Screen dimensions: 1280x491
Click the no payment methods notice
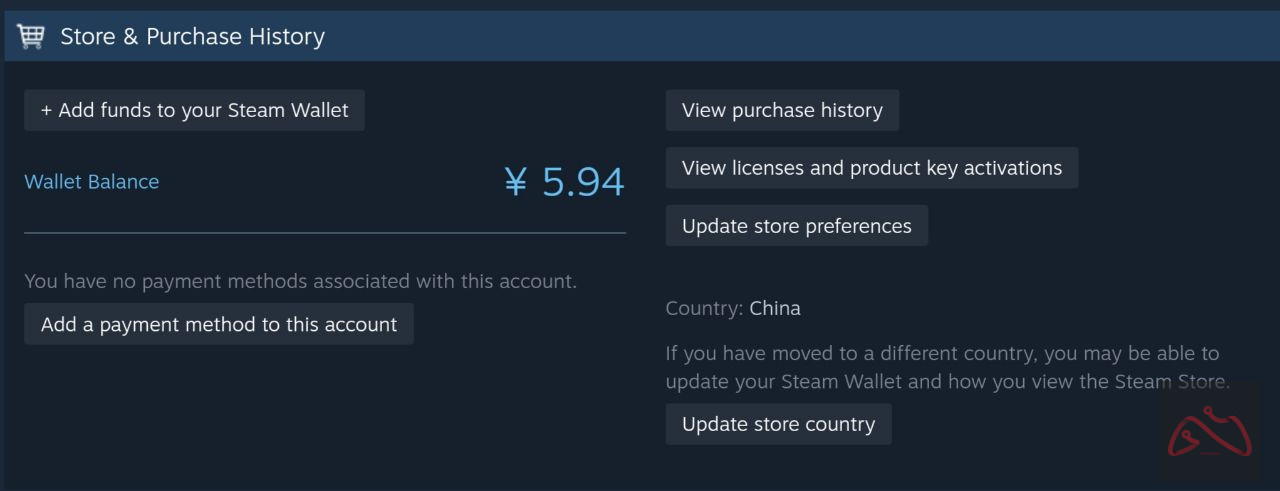300,281
